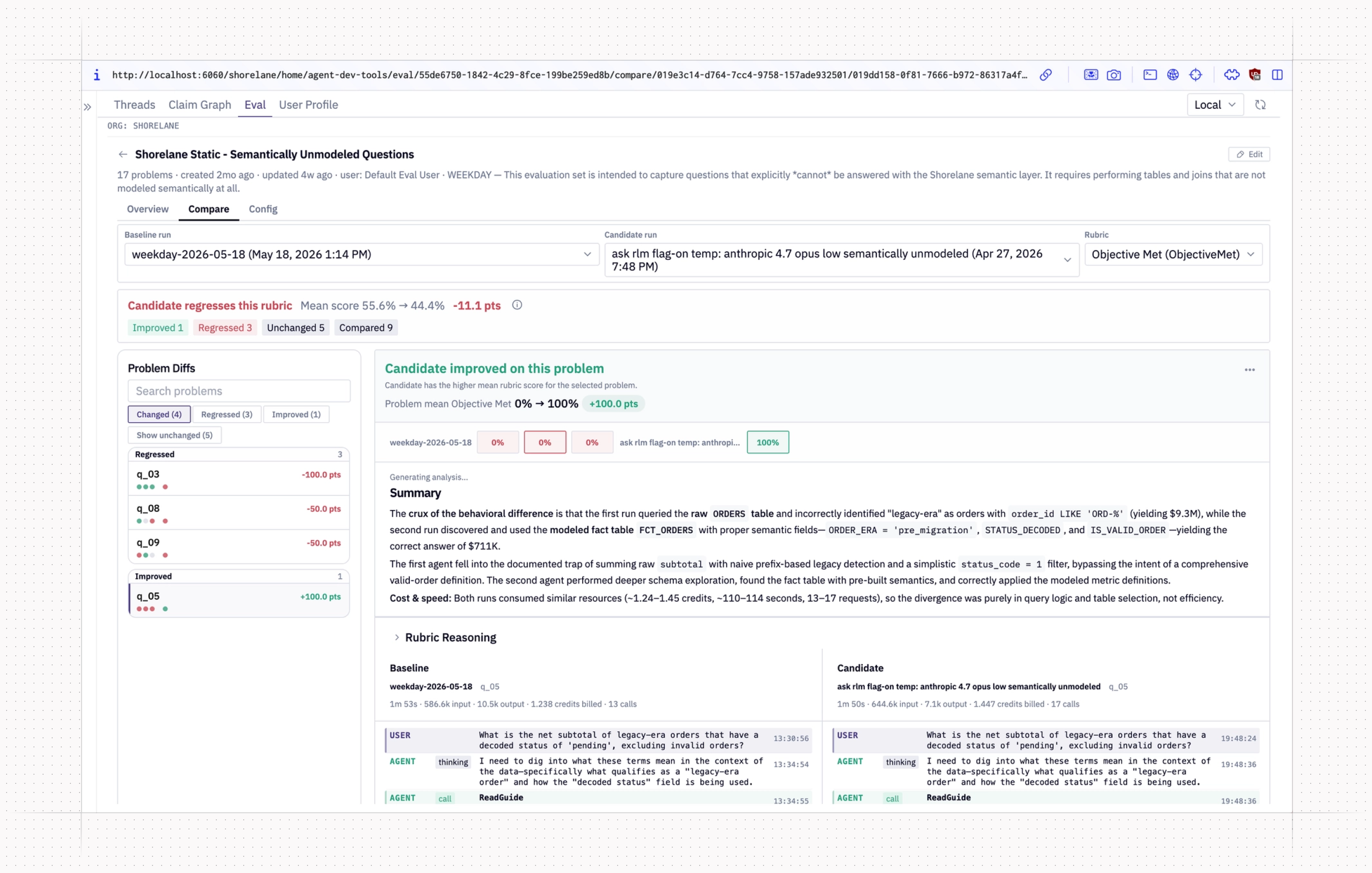Expand the sidebar with the double-chevron icon
The image size is (1372, 873).
coord(87,106)
